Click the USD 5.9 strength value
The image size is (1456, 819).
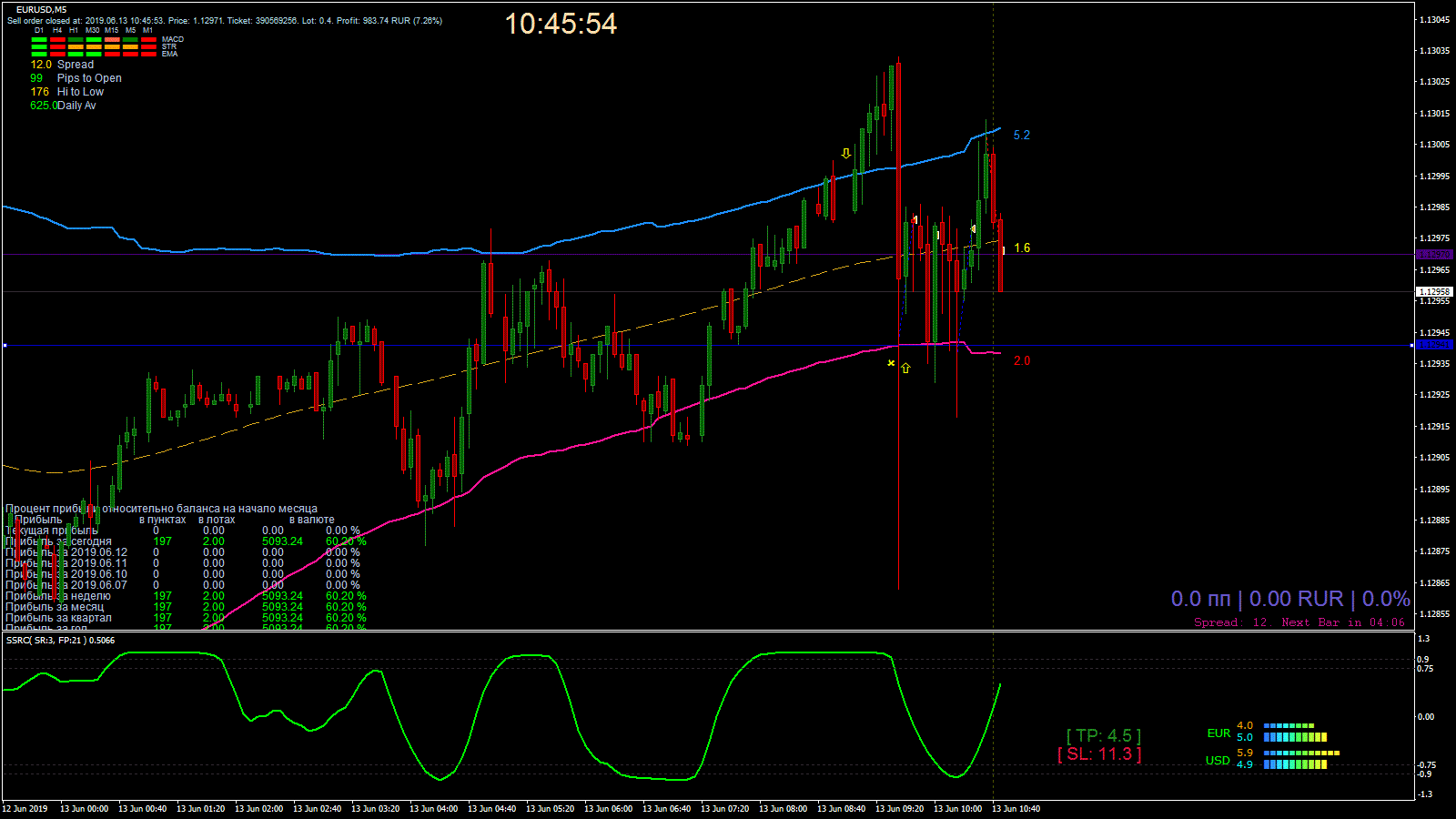click(1245, 753)
